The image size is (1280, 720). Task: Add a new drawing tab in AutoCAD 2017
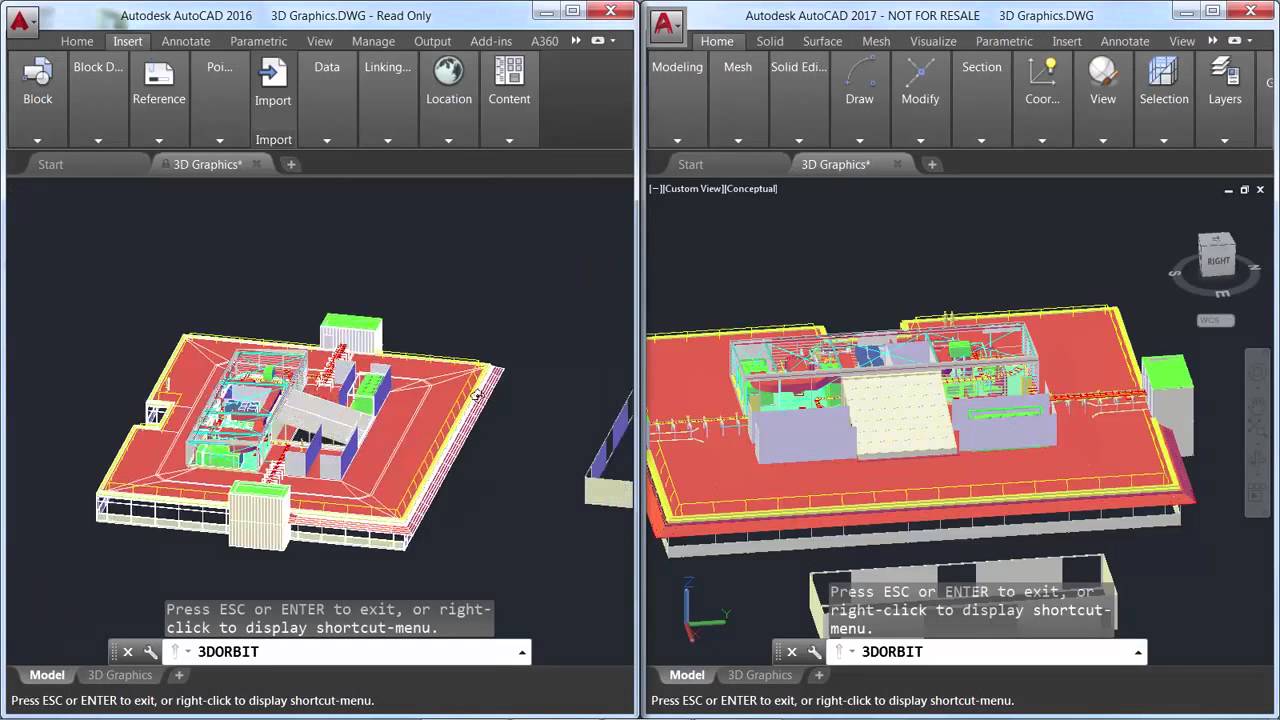pyautogui.click(x=931, y=164)
